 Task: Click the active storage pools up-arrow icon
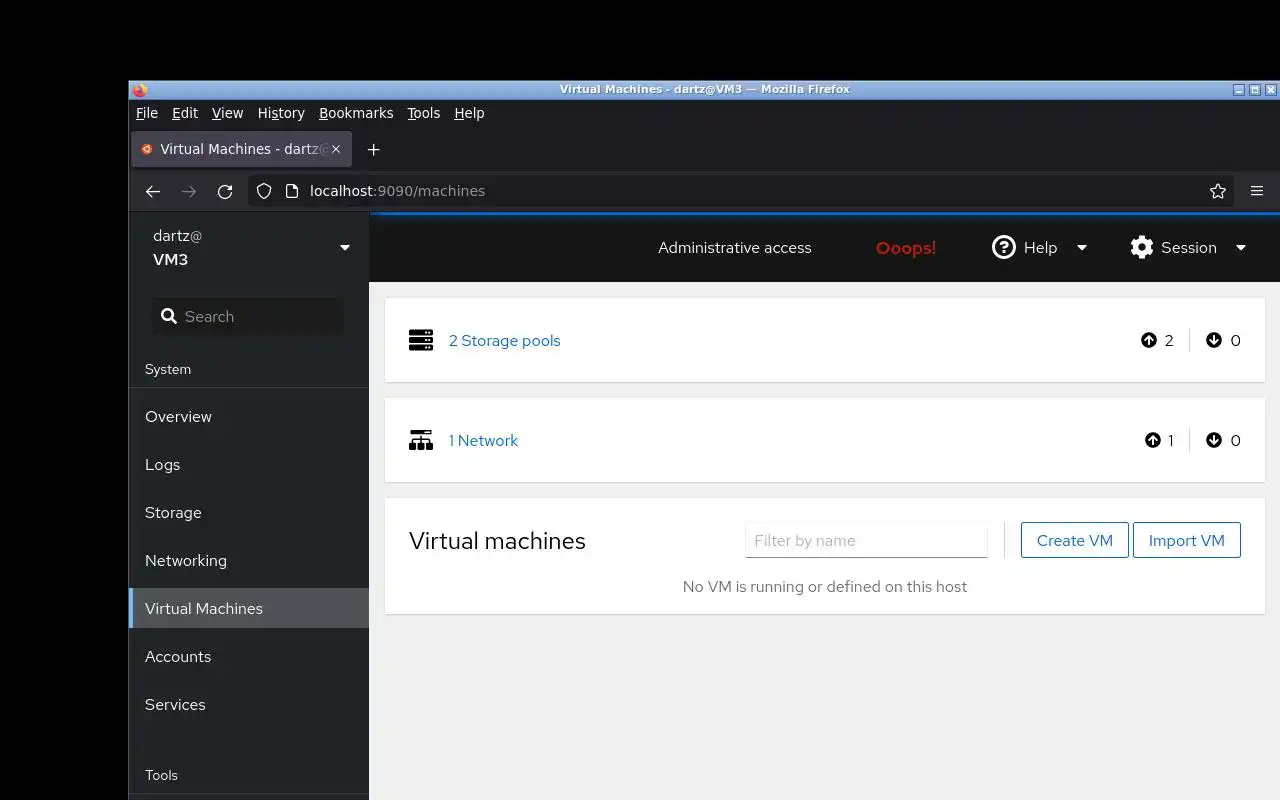(x=1149, y=340)
